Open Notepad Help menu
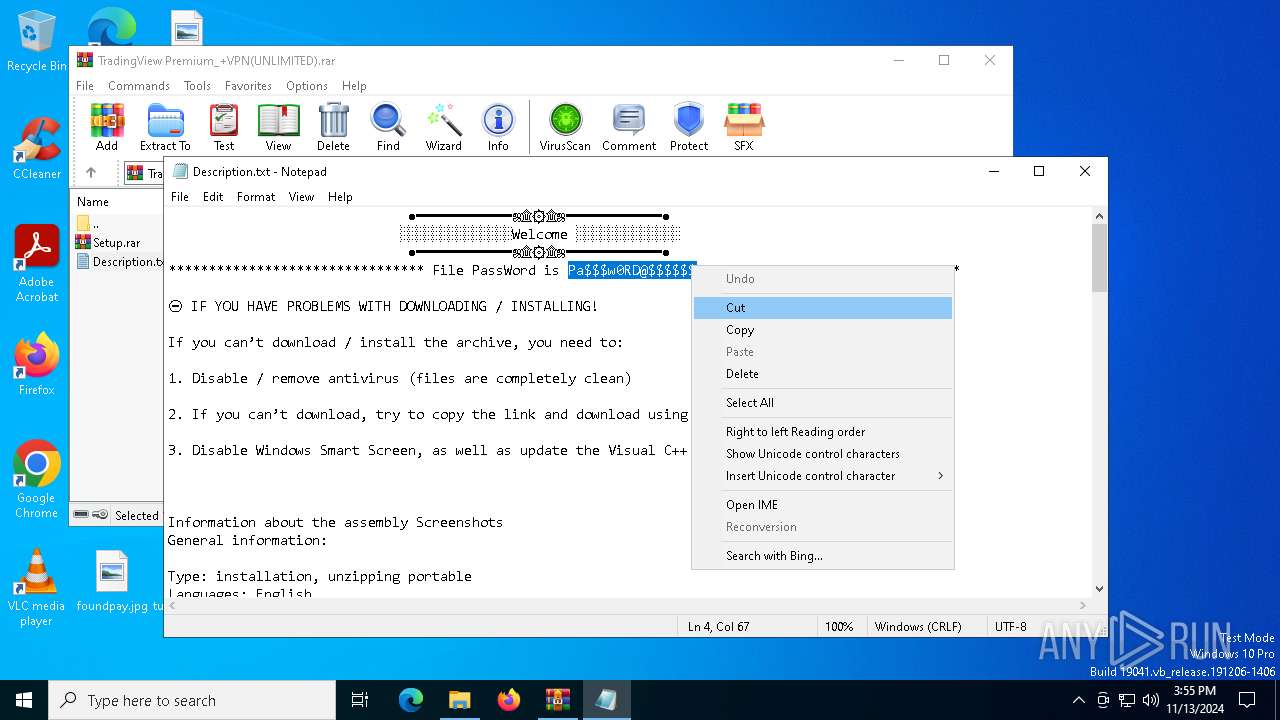This screenshot has width=1280, height=720. [340, 197]
